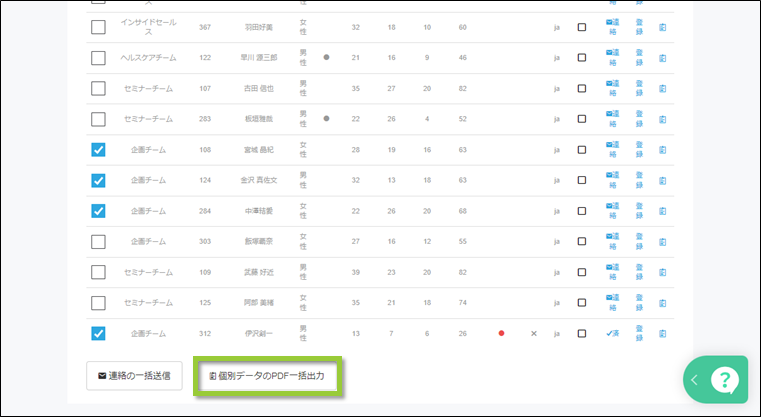This screenshot has height=417, width=761.
Task: Check the left checkbox for 吉田 信也
Action: (x=98, y=89)
